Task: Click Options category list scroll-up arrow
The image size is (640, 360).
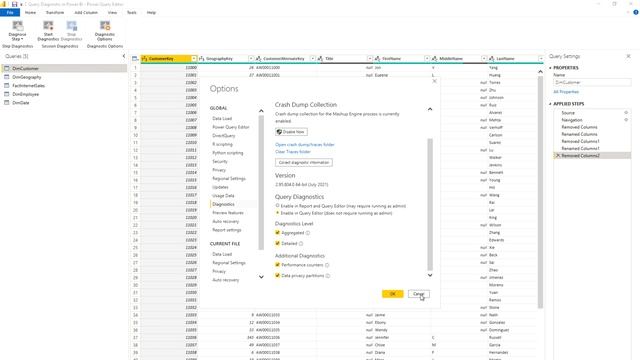Action: tap(261, 111)
